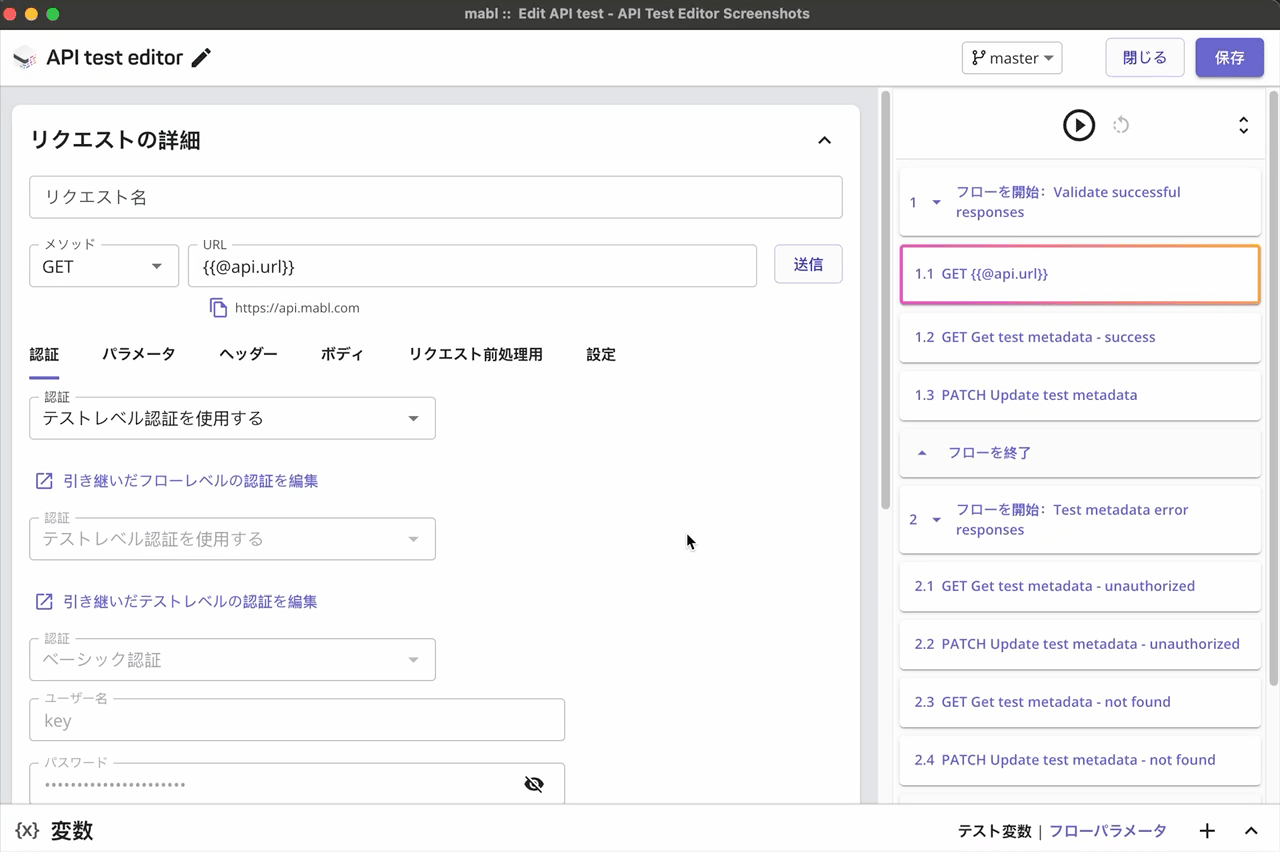Open the ベーシック認証 dropdown
Image resolution: width=1280 pixels, height=852 pixels.
pos(233,660)
